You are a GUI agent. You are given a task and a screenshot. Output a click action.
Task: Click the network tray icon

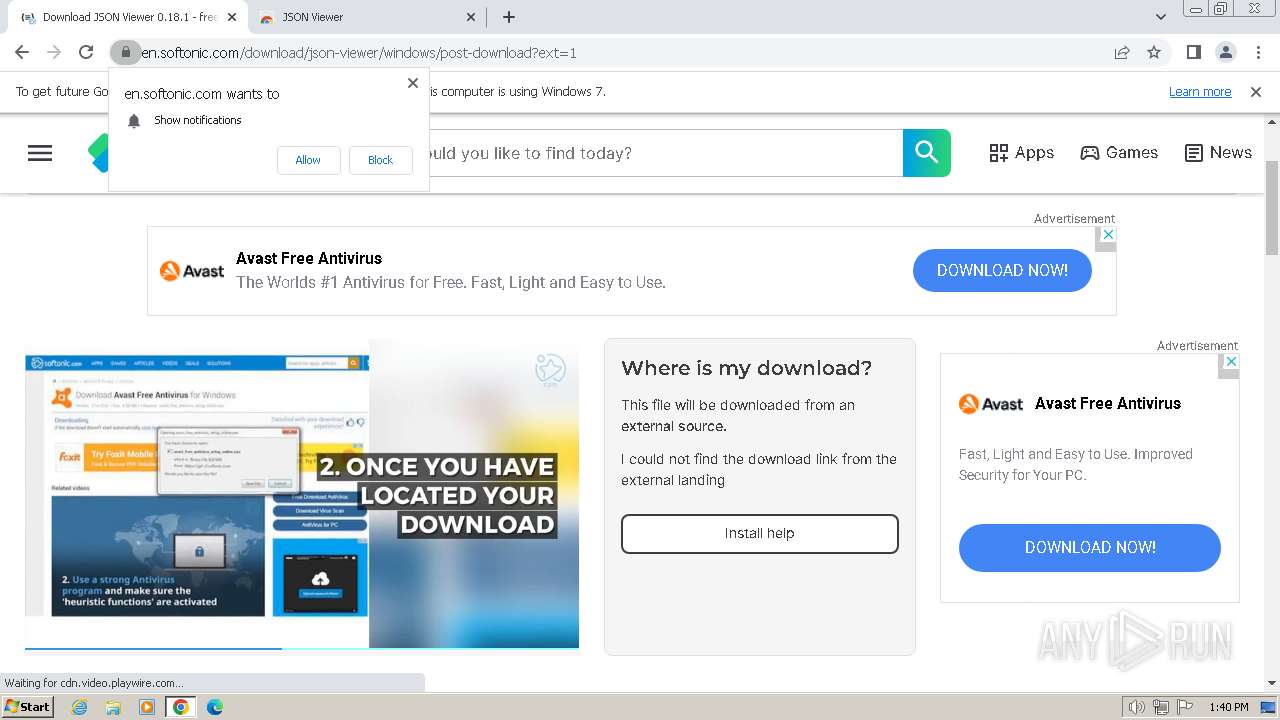tap(1161, 707)
